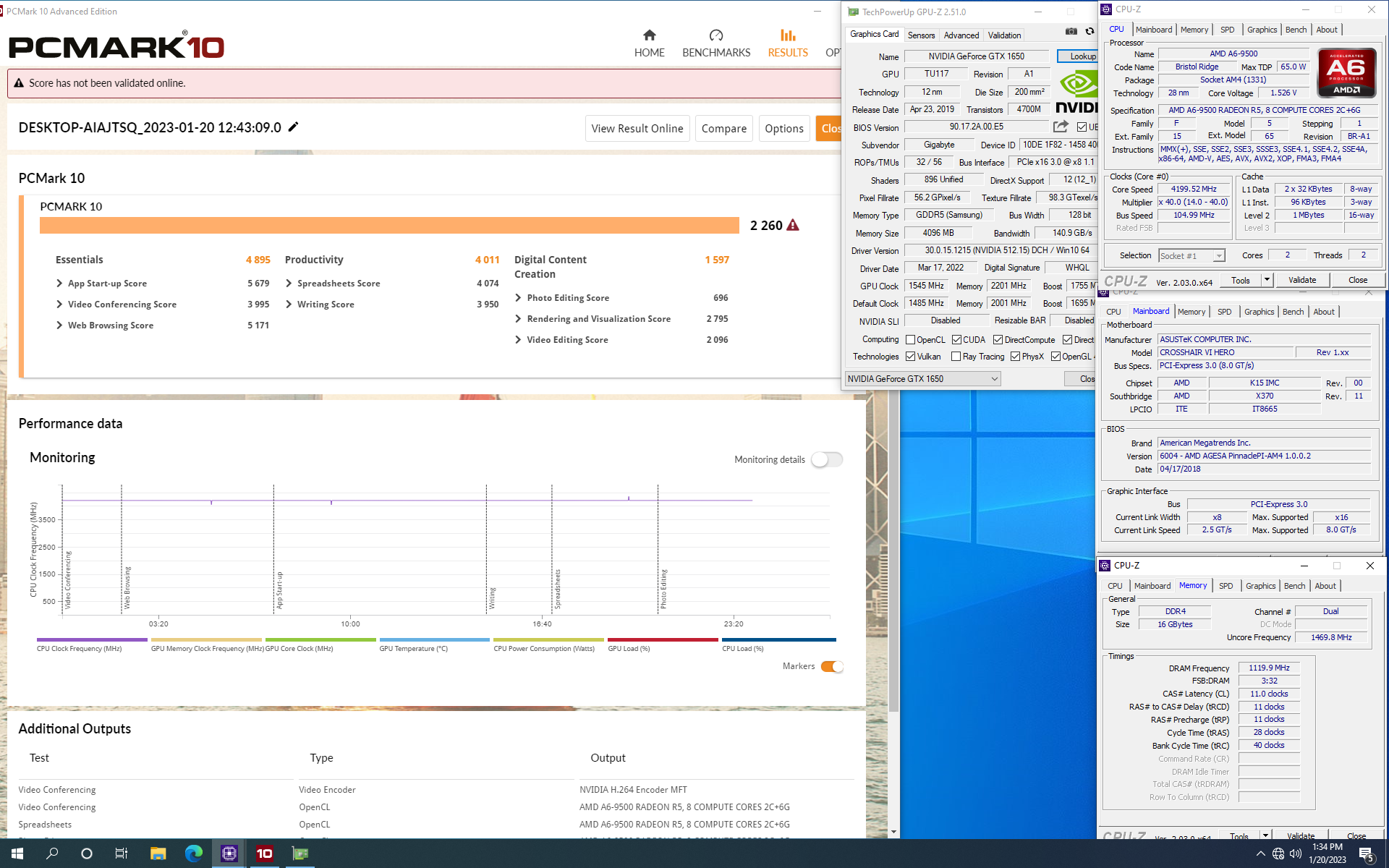Screen dimensions: 1389x868
Task: Click the Compare button
Action: (723, 128)
